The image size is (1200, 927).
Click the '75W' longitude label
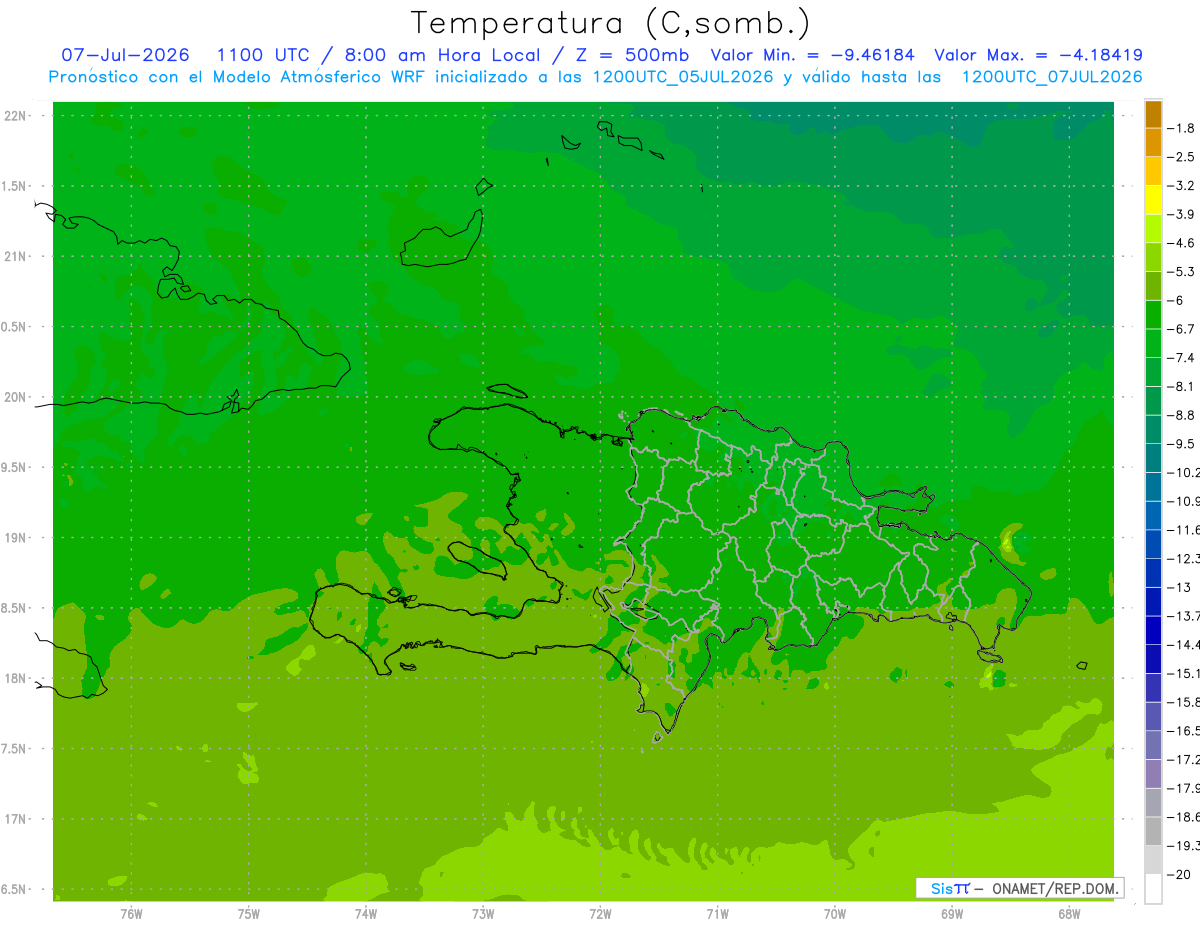249,914
